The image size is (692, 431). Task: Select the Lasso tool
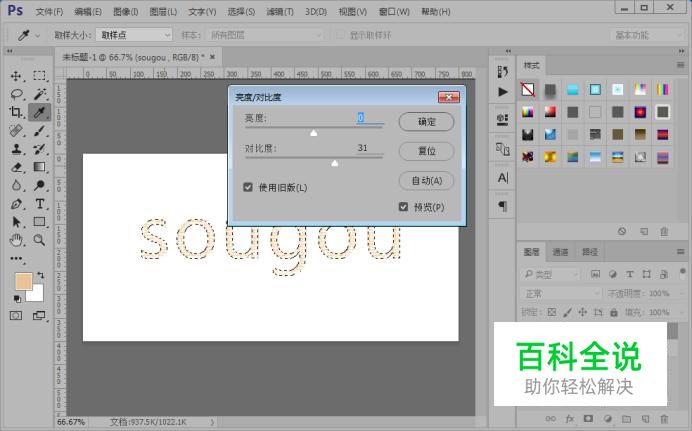coord(16,94)
